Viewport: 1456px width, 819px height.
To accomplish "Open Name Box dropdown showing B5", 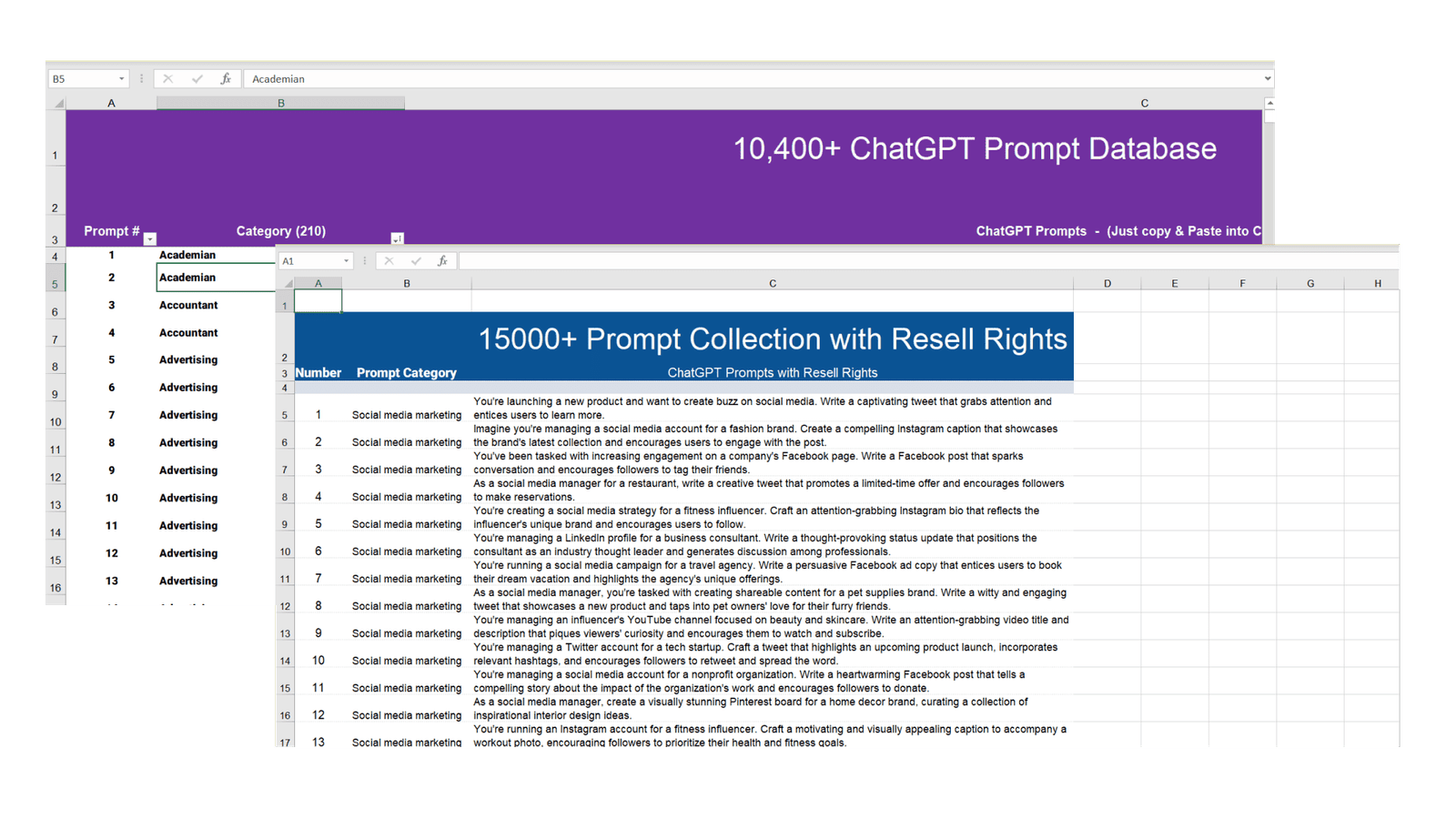I will tap(121, 79).
